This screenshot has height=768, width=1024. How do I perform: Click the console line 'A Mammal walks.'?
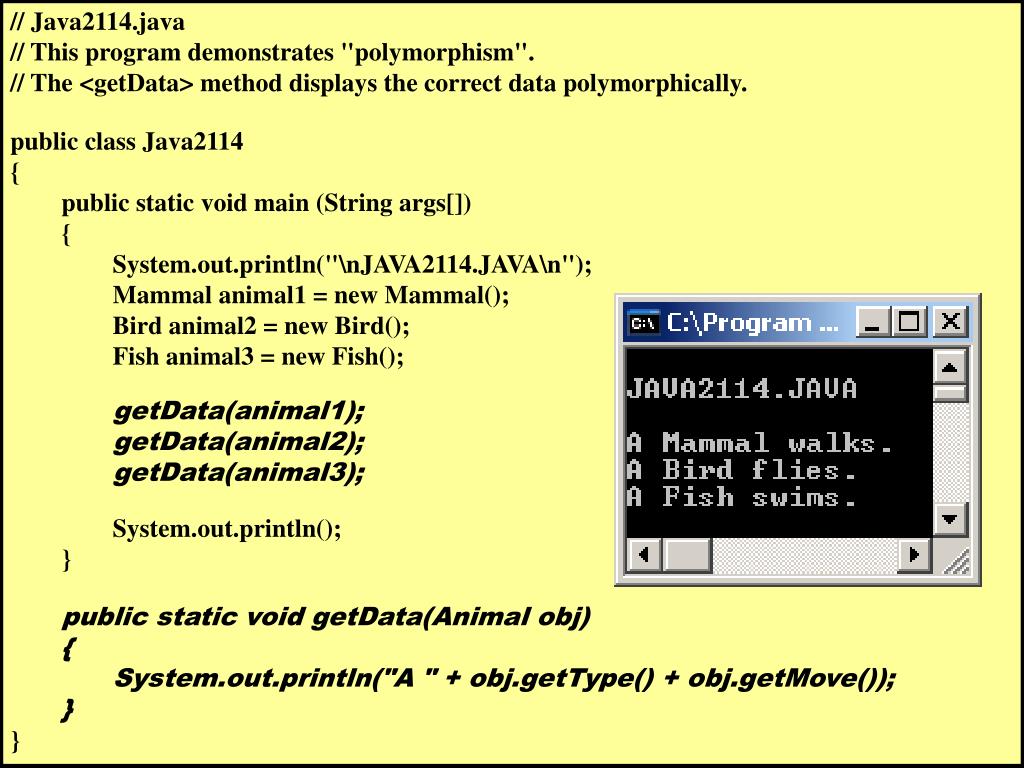[x=760, y=443]
